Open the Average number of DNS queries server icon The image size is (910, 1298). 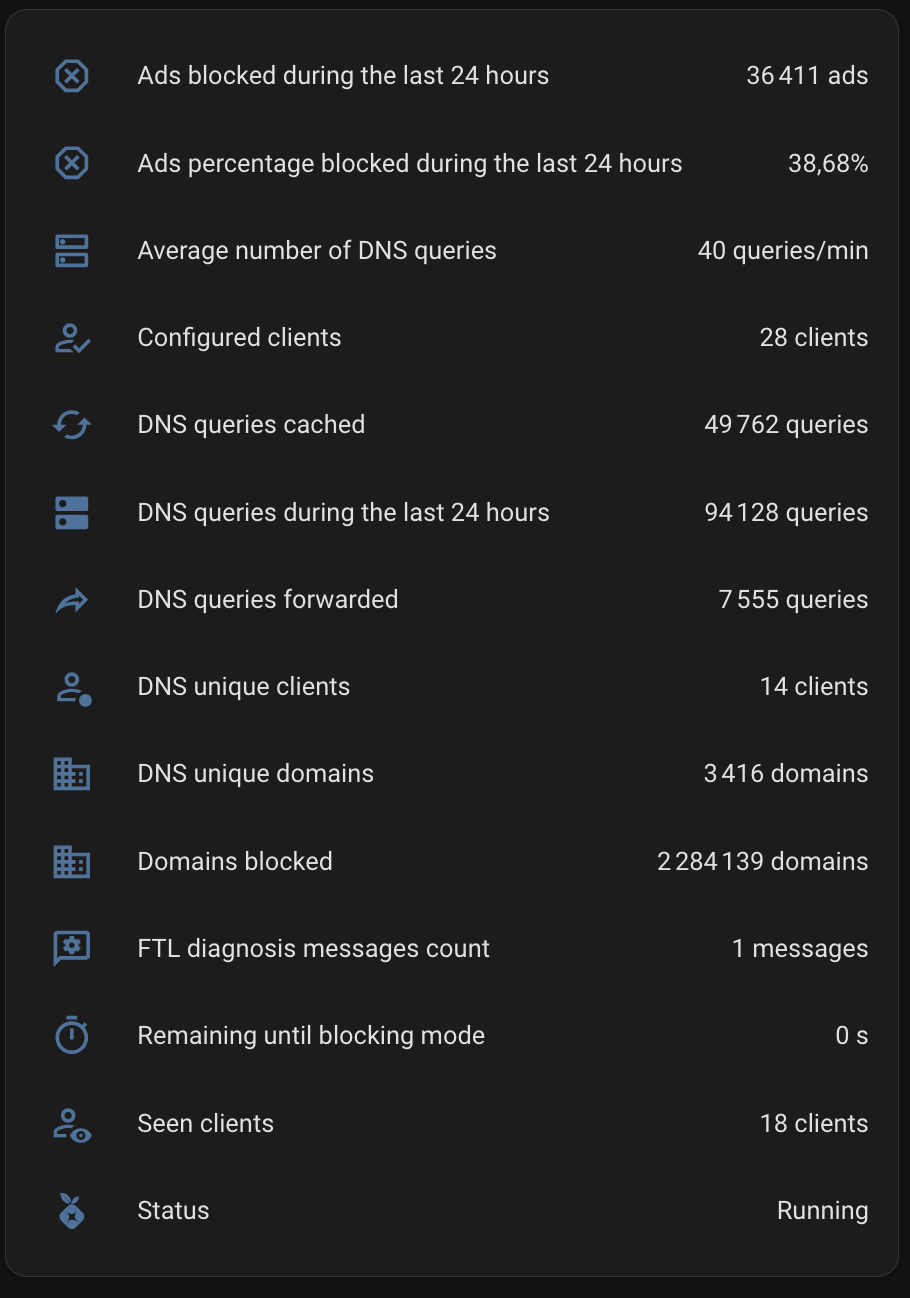coord(71,251)
